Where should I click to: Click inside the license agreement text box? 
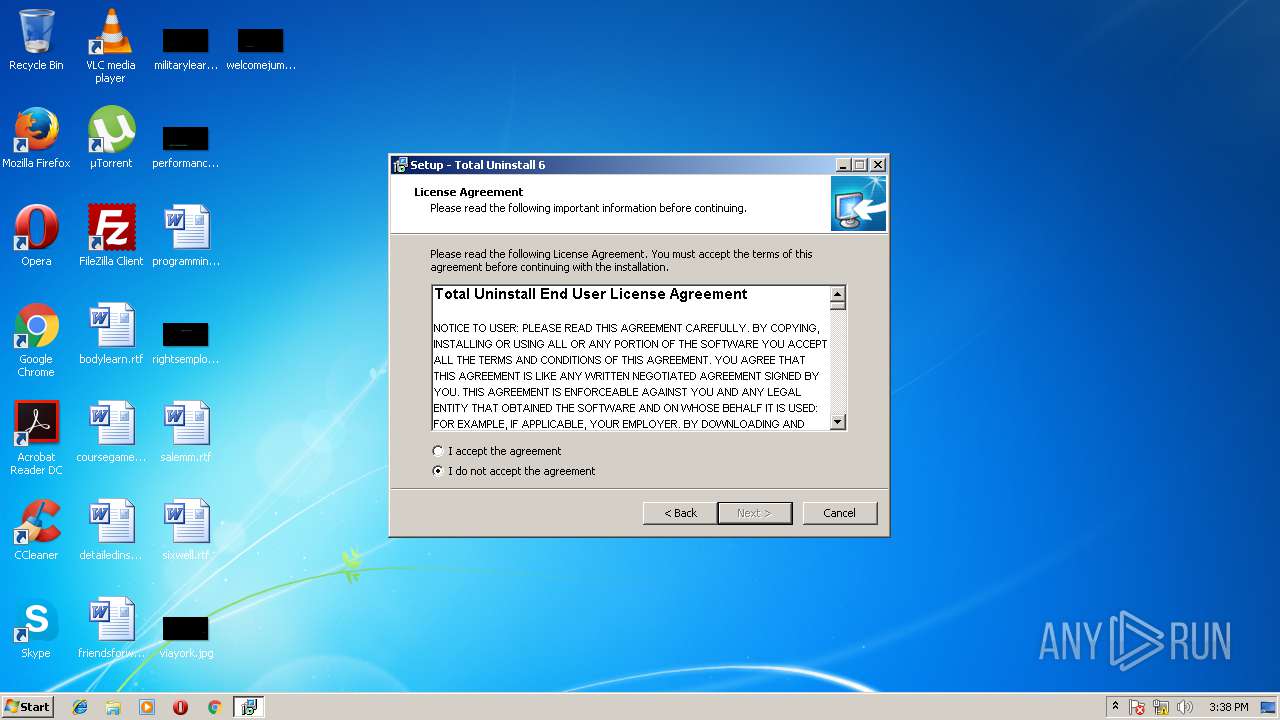tap(631, 358)
